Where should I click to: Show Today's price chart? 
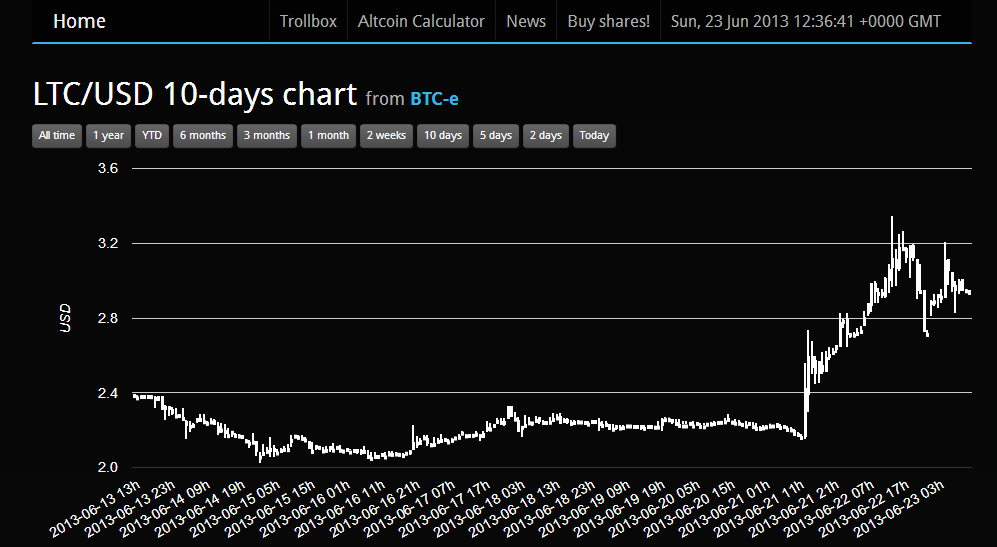tap(594, 136)
